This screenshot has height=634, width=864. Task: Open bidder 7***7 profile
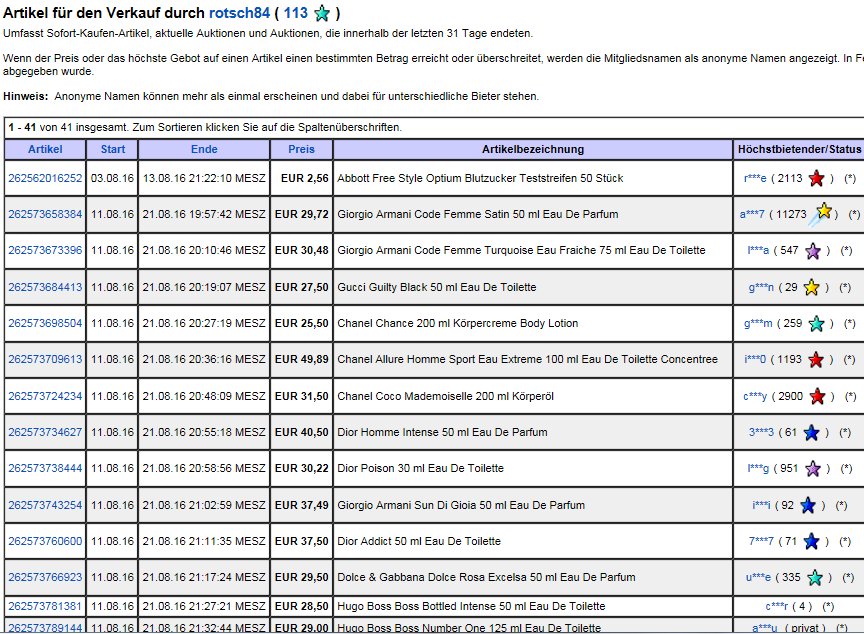tap(761, 541)
